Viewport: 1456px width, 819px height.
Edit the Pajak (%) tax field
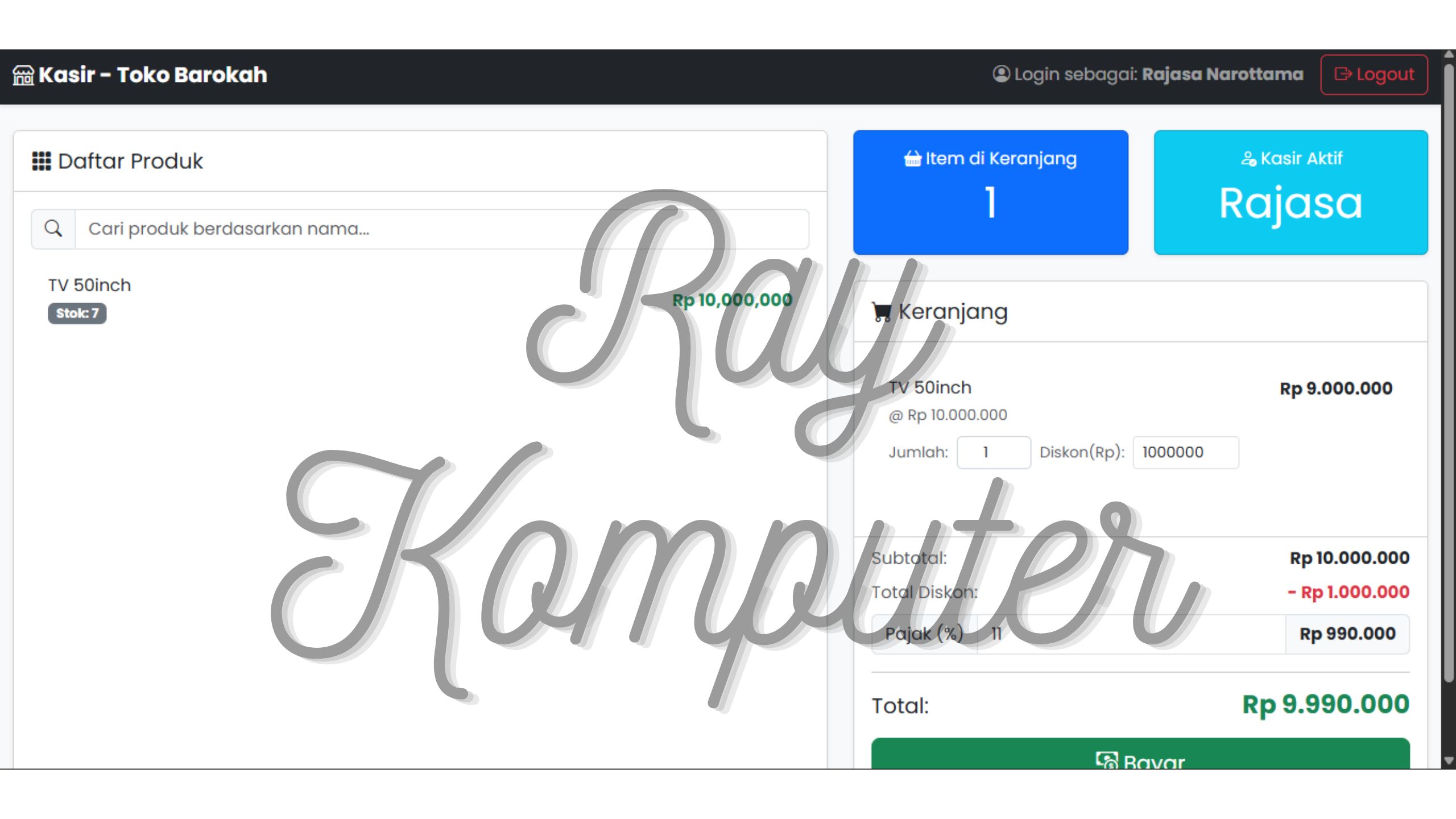coord(1131,634)
